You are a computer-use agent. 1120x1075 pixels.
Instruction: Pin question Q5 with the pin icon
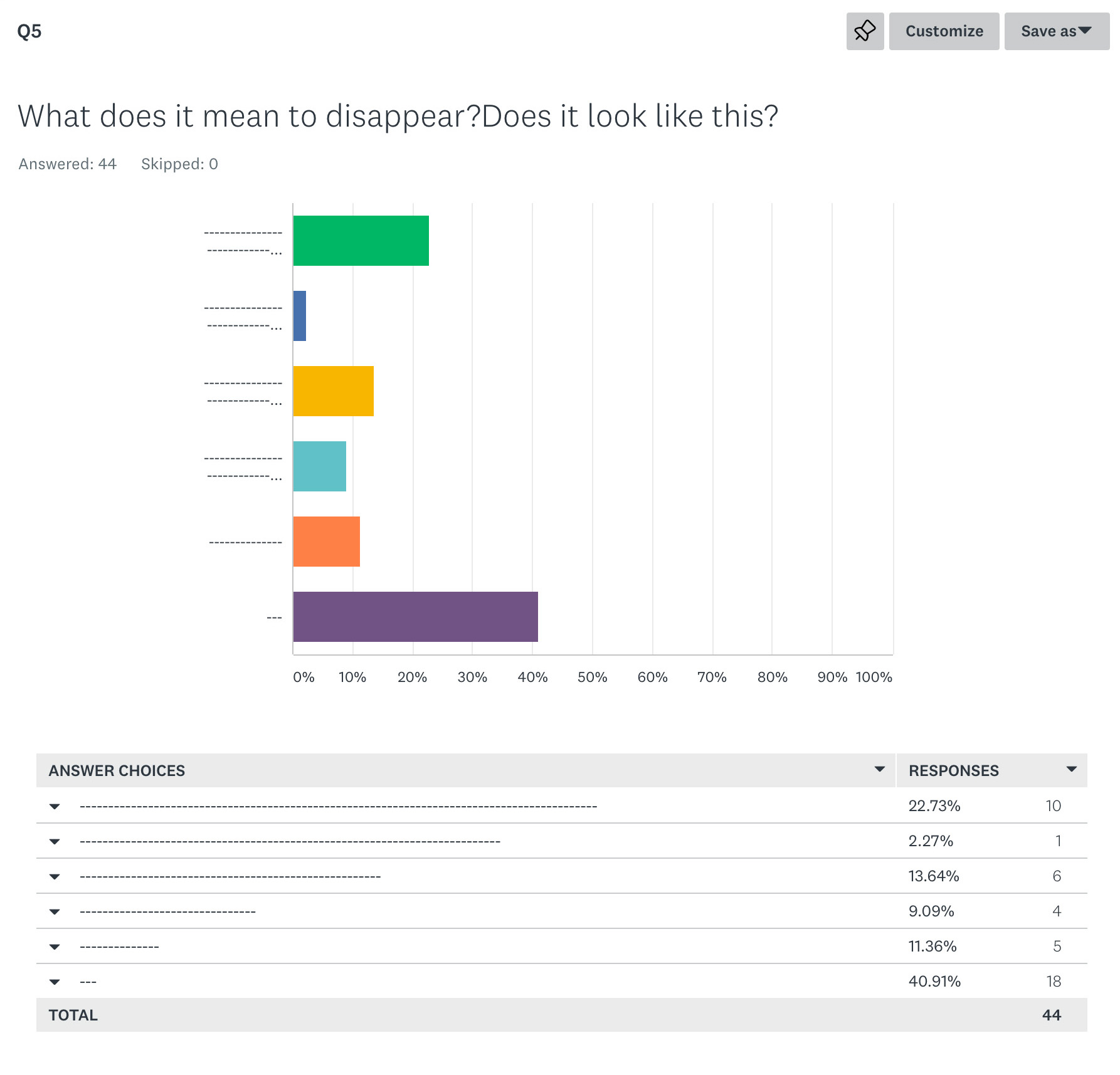click(x=865, y=31)
